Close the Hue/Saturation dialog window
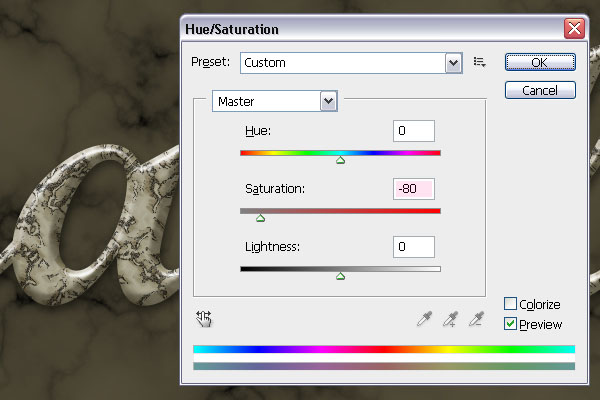600x400 pixels. (574, 28)
